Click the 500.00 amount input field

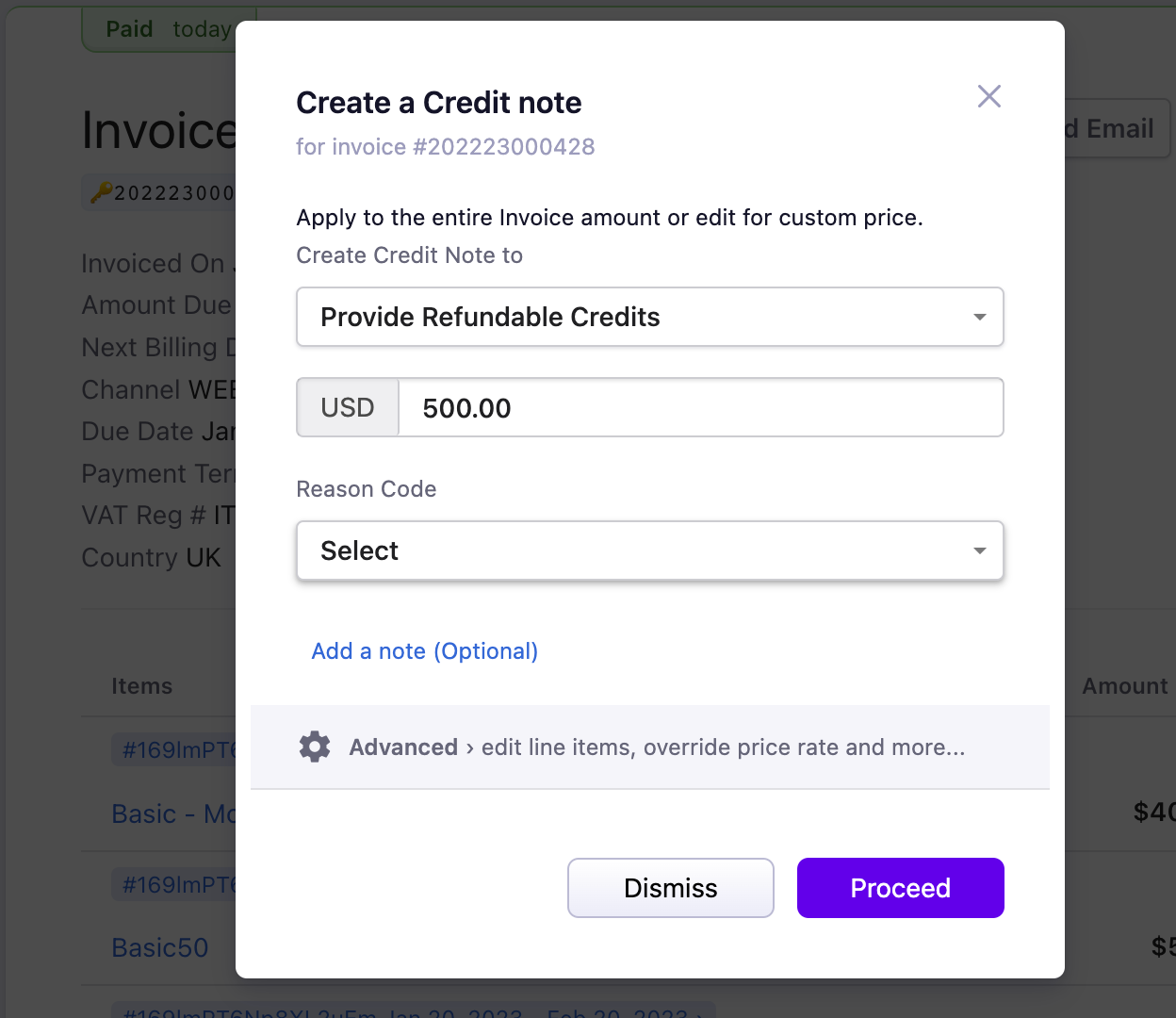pyautogui.click(x=701, y=407)
